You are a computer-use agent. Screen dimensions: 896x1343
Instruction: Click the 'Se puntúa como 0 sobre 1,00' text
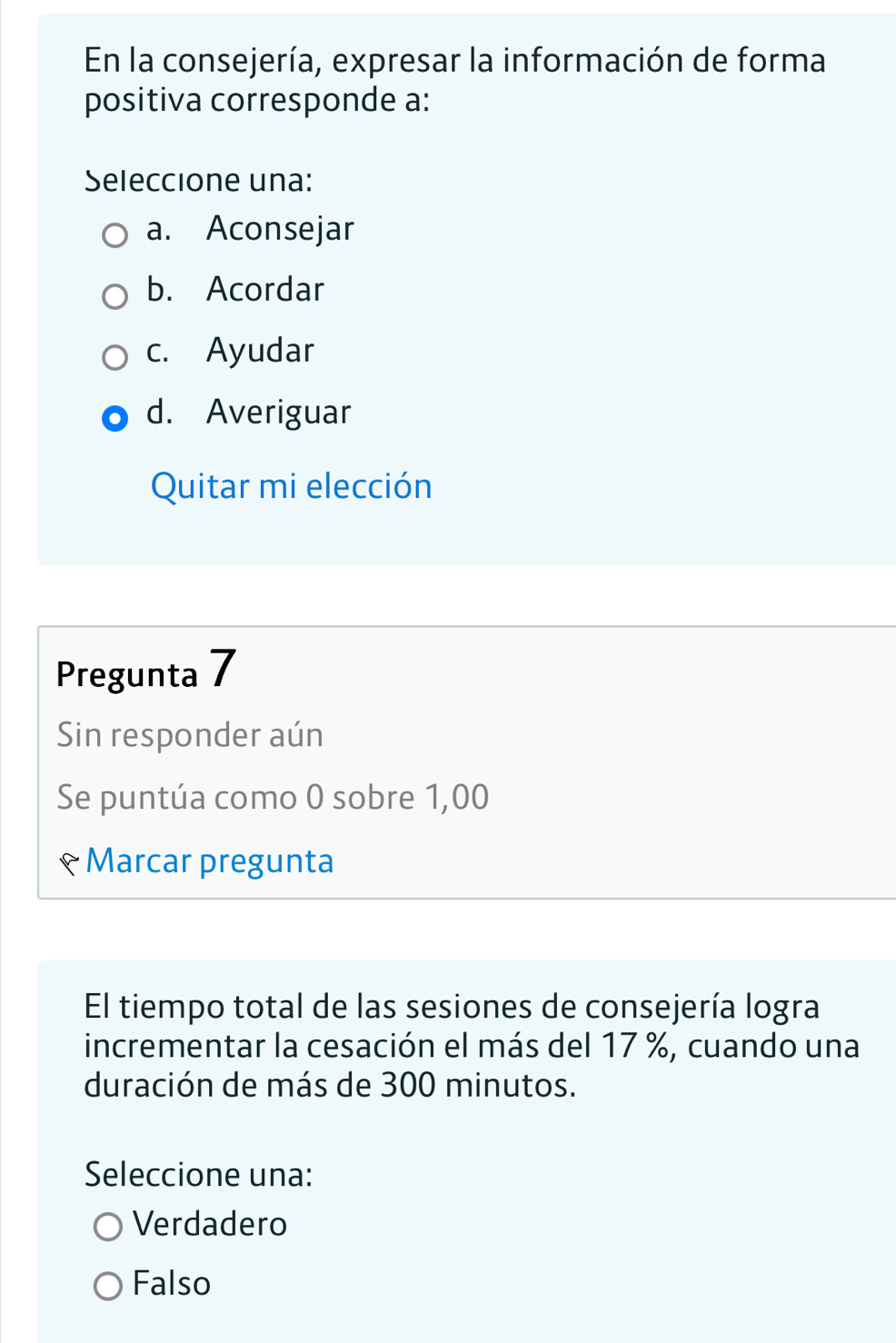pyautogui.click(x=273, y=797)
